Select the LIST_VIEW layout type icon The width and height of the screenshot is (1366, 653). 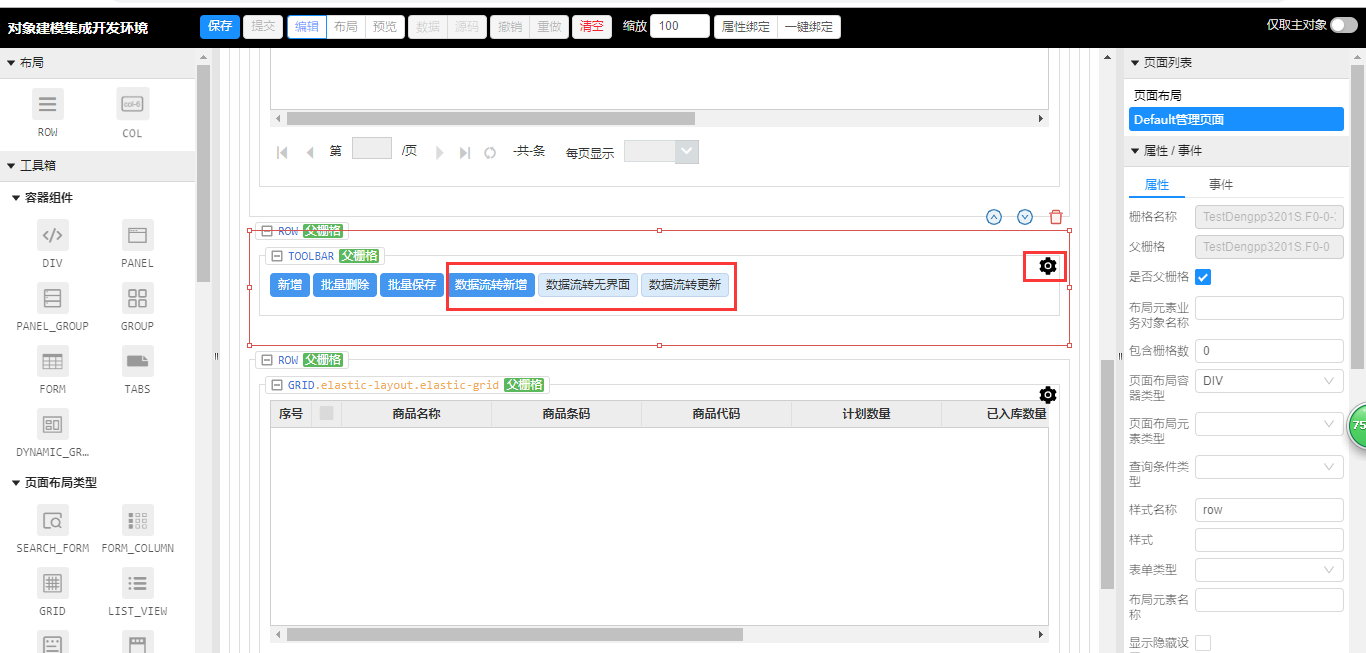(138, 583)
